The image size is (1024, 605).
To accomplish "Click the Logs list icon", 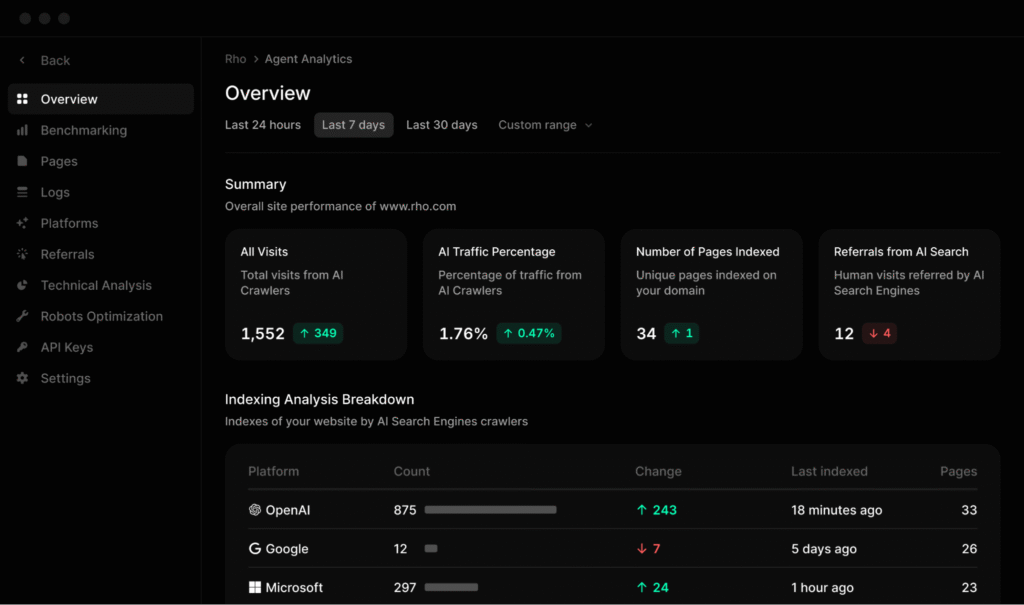I will point(22,192).
